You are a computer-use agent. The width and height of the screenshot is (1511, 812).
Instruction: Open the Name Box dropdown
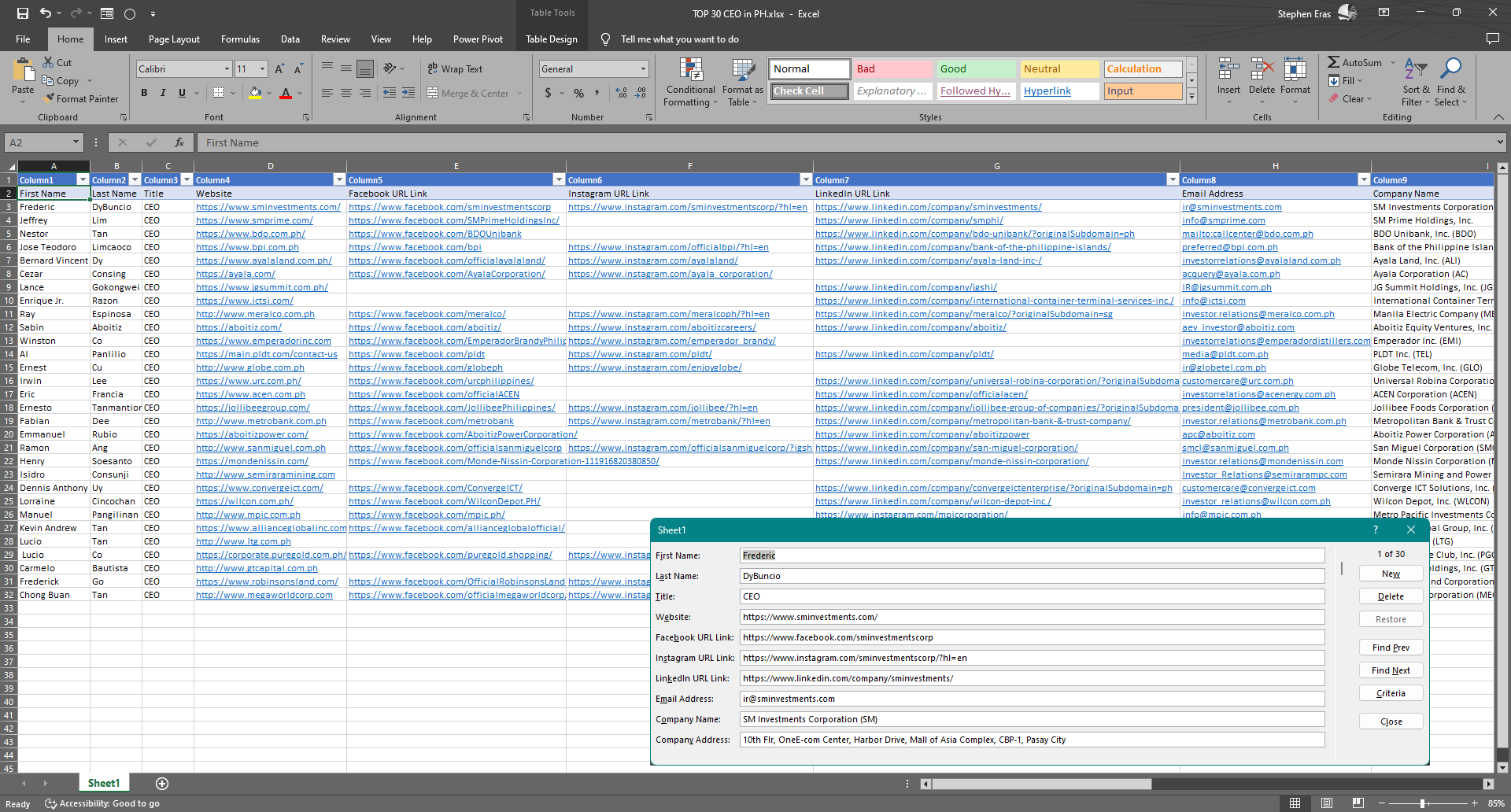coord(76,142)
